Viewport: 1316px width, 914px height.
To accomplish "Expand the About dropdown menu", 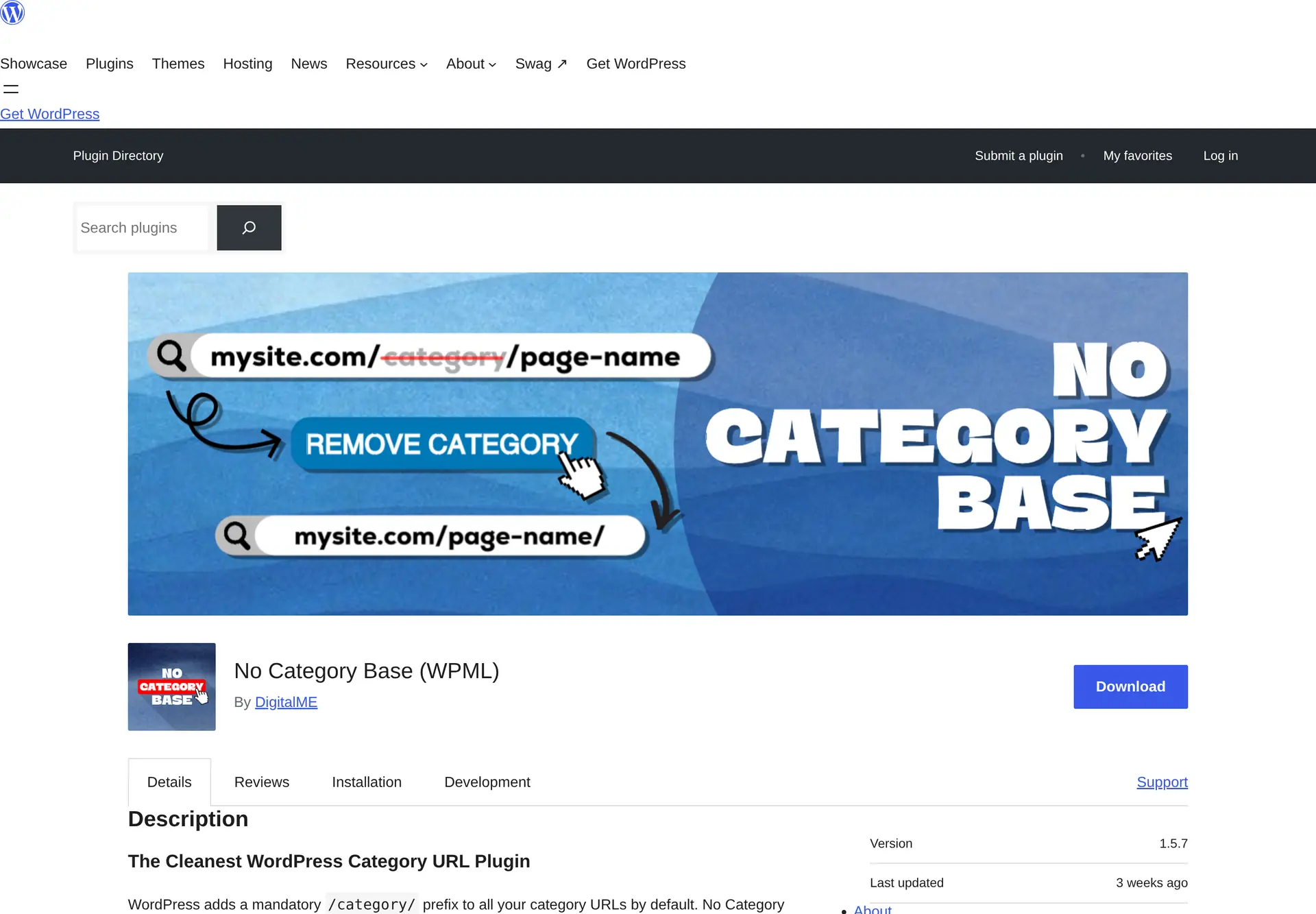I will pyautogui.click(x=472, y=64).
